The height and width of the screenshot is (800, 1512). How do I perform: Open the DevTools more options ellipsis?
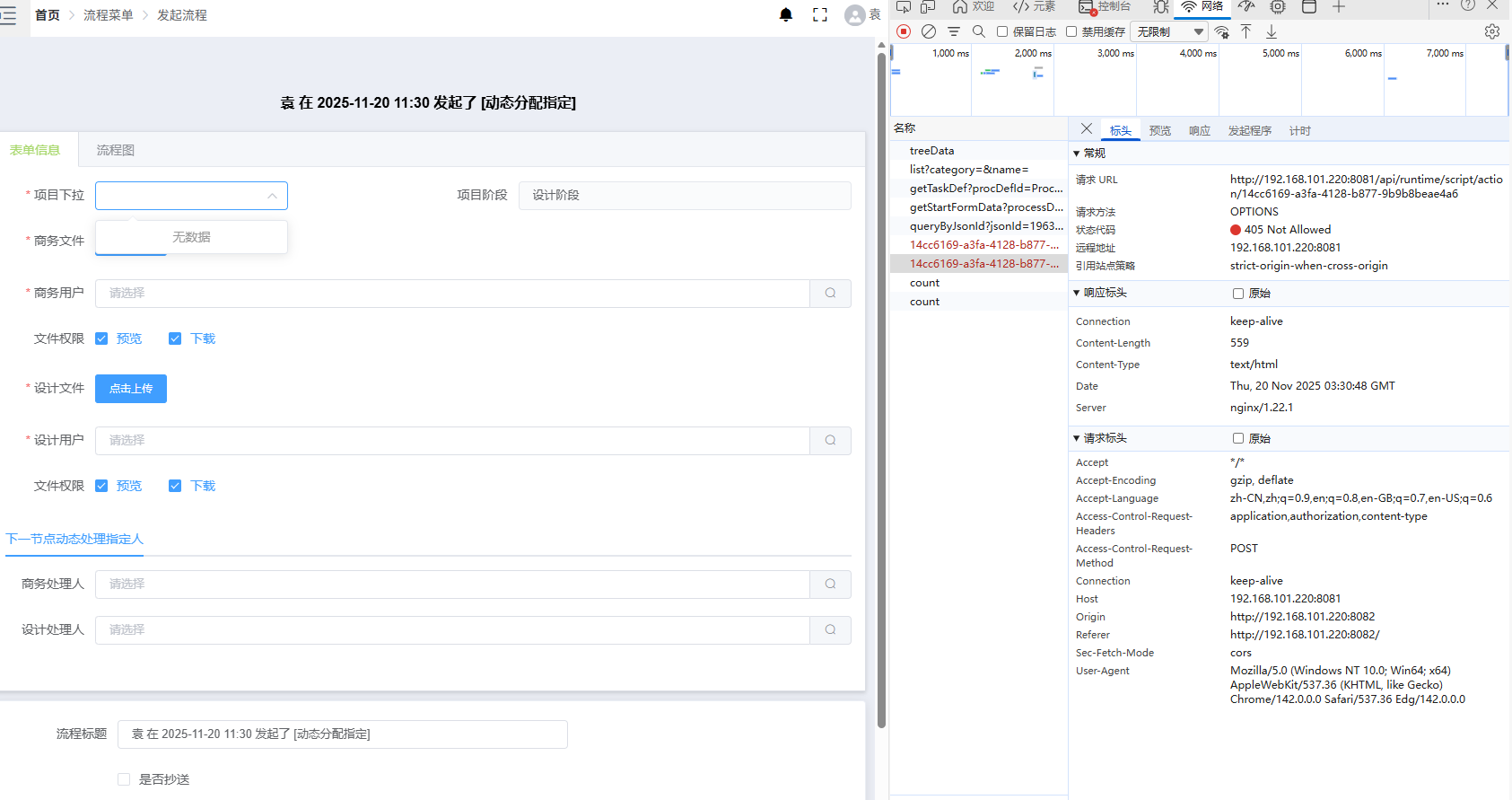coord(1443,4)
